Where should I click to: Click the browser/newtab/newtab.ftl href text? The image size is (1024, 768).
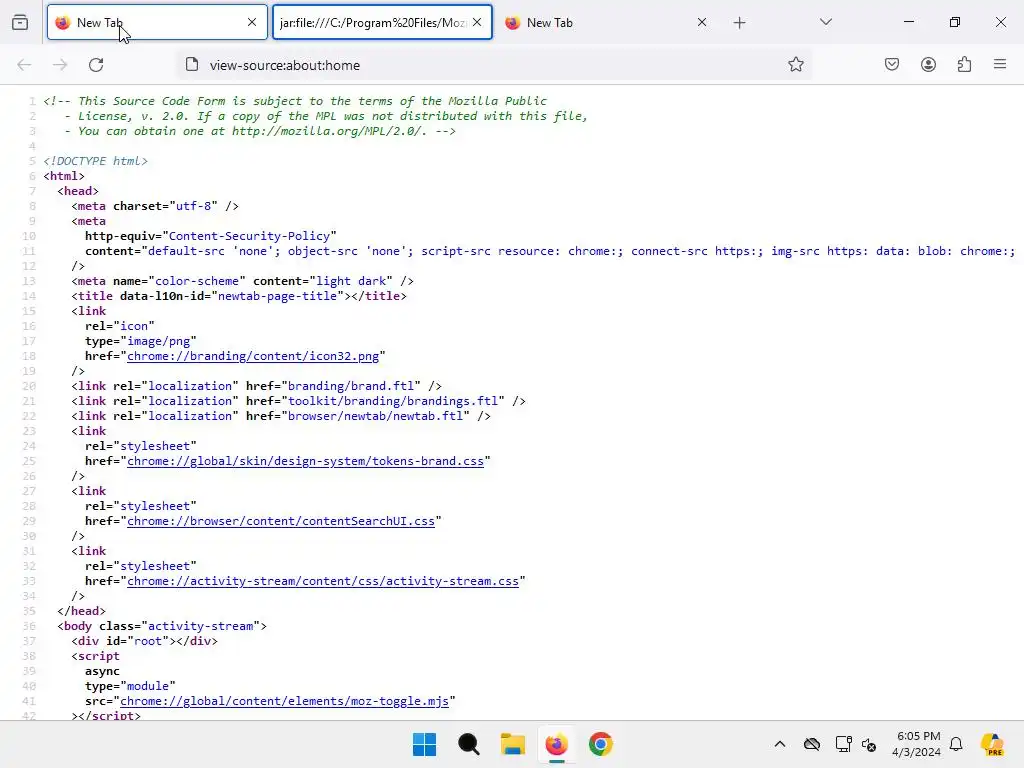click(x=376, y=417)
